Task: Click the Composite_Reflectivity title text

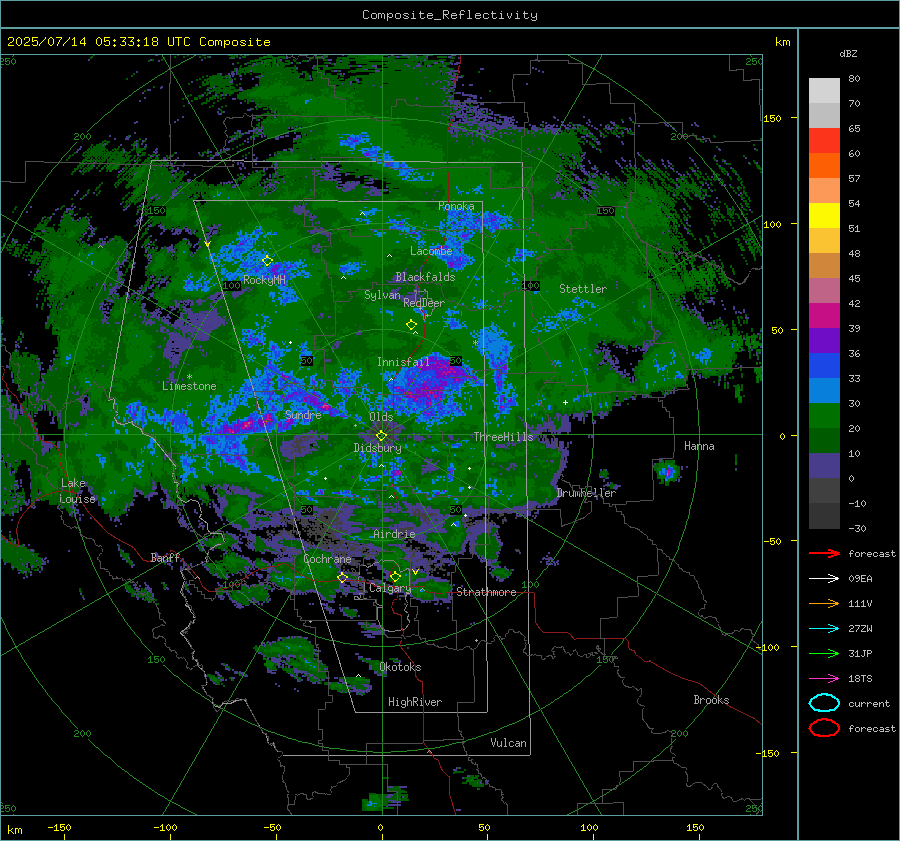Action: 450,15
